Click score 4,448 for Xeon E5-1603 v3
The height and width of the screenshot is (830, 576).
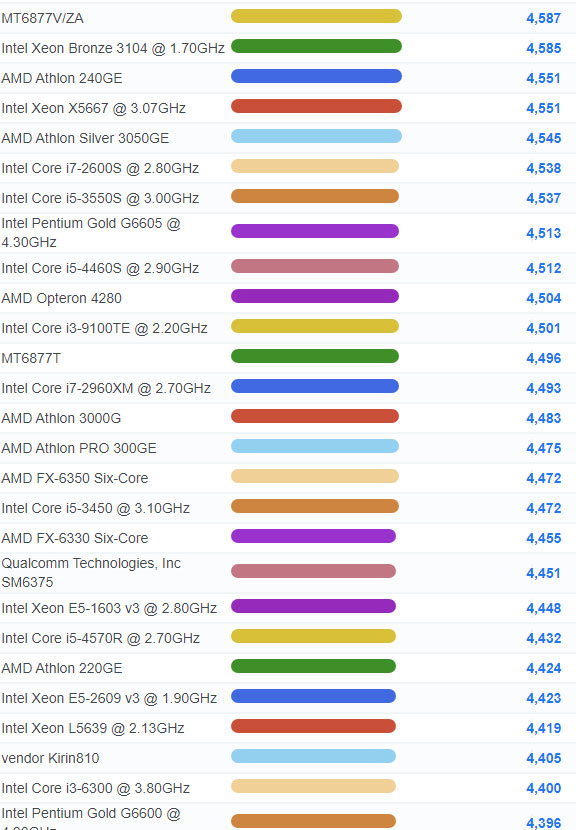pos(543,608)
